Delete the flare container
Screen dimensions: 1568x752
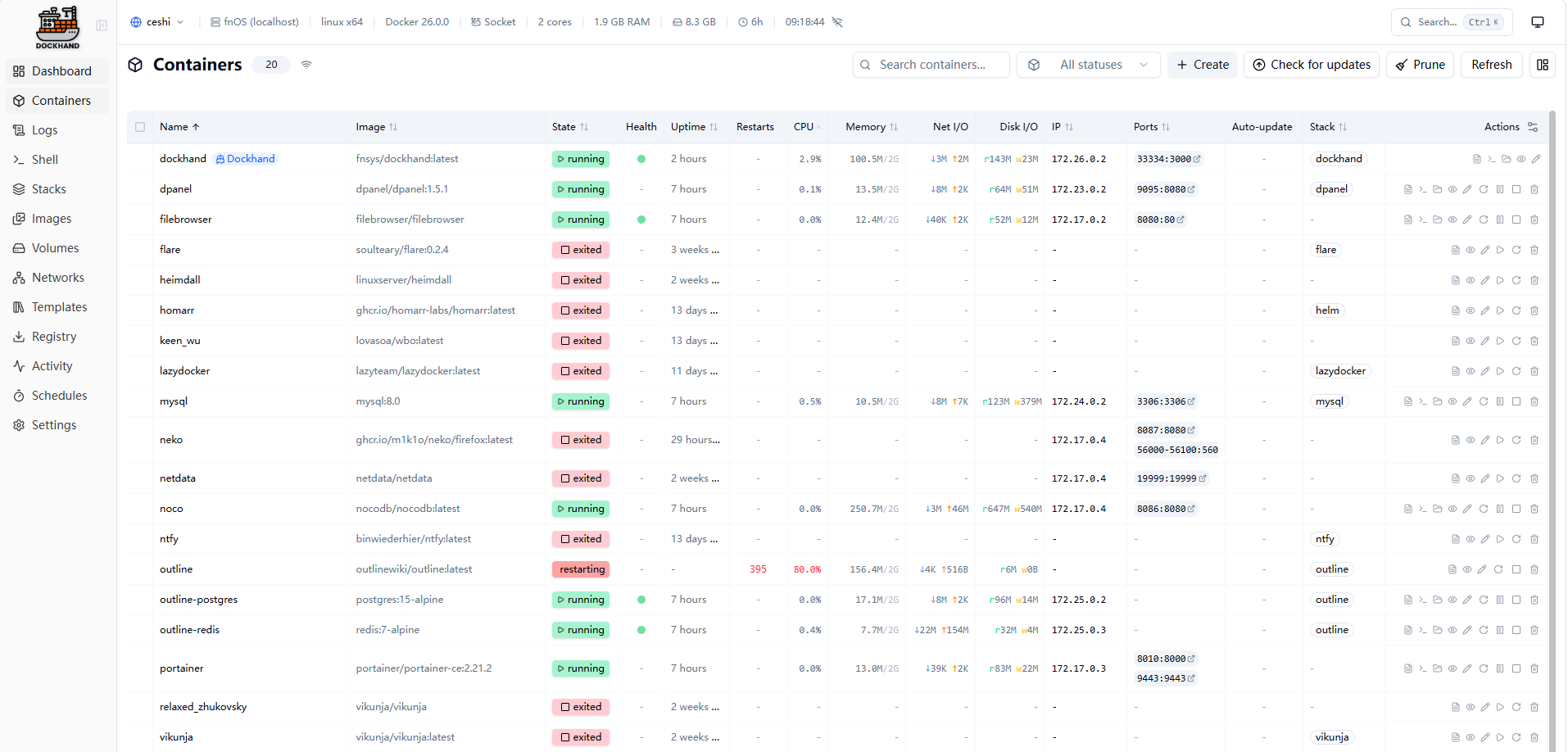point(1534,250)
